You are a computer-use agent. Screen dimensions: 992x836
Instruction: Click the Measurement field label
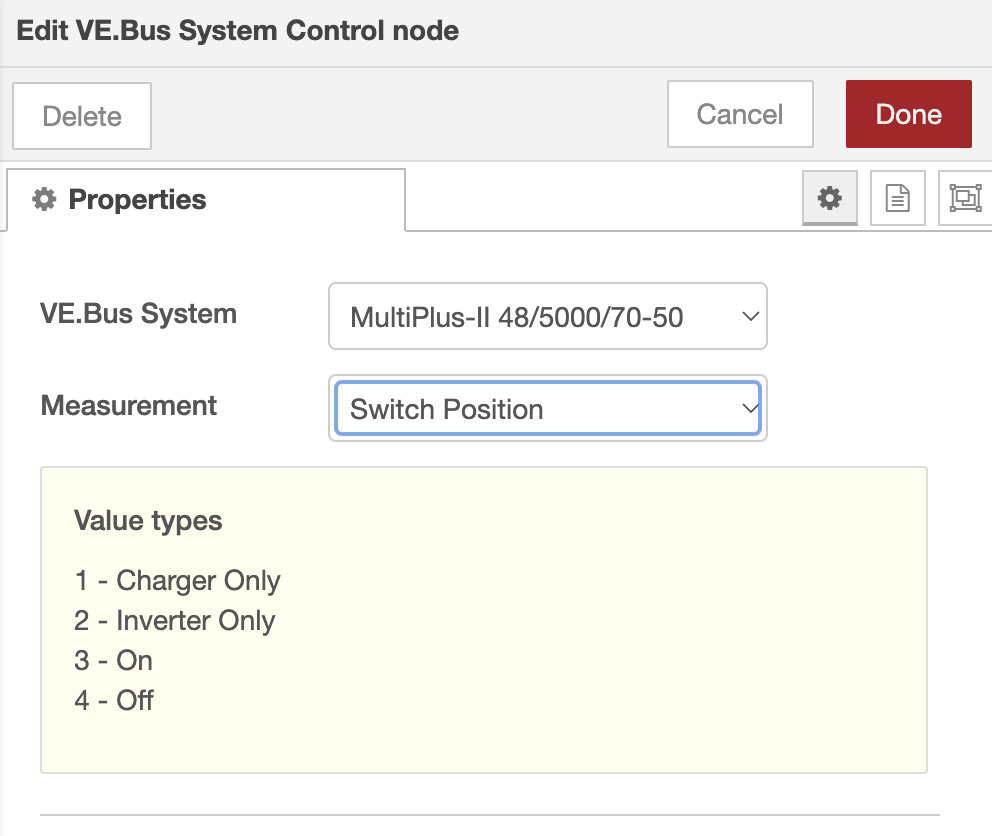click(128, 406)
